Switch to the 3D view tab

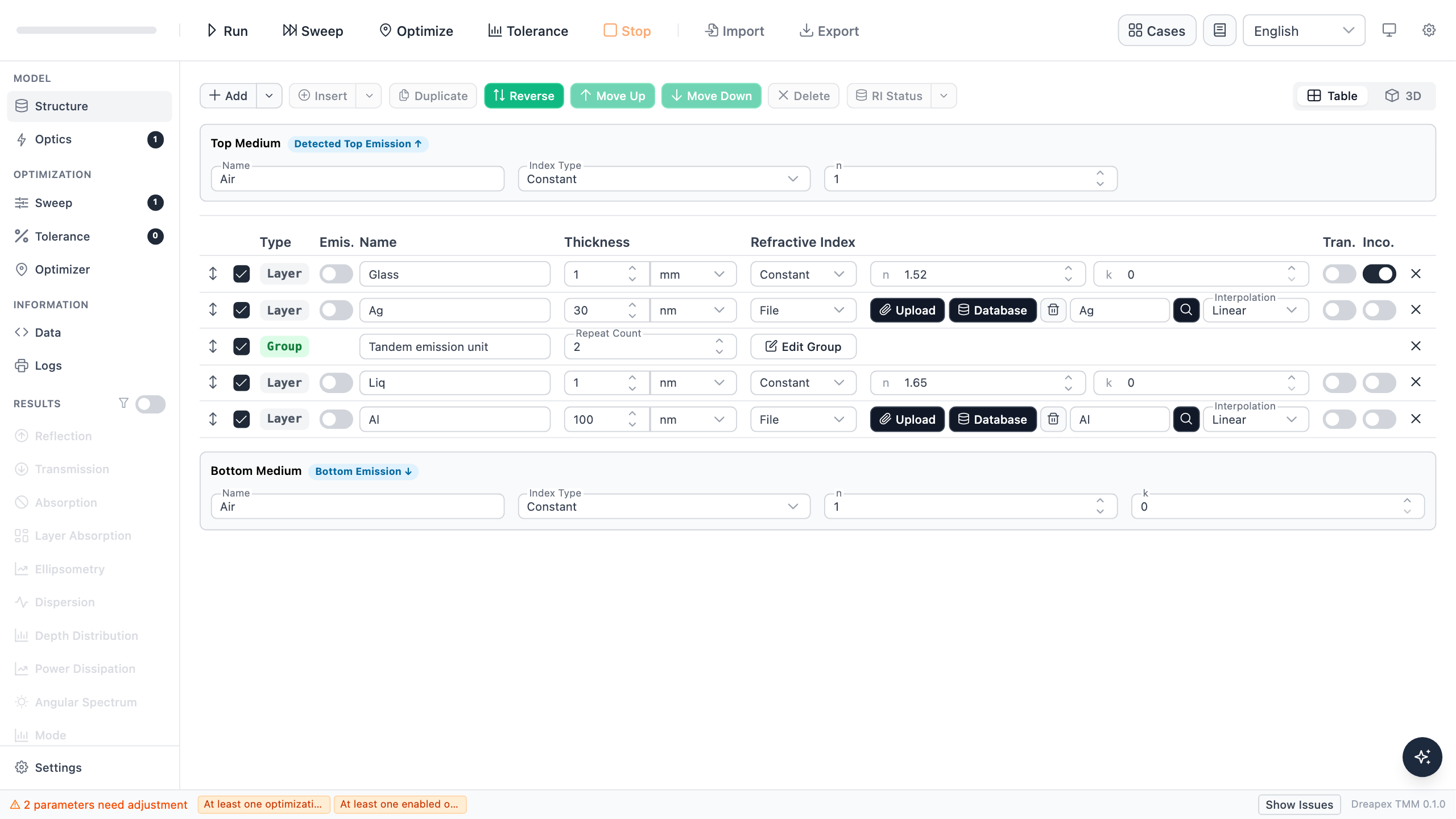pyautogui.click(x=1403, y=96)
